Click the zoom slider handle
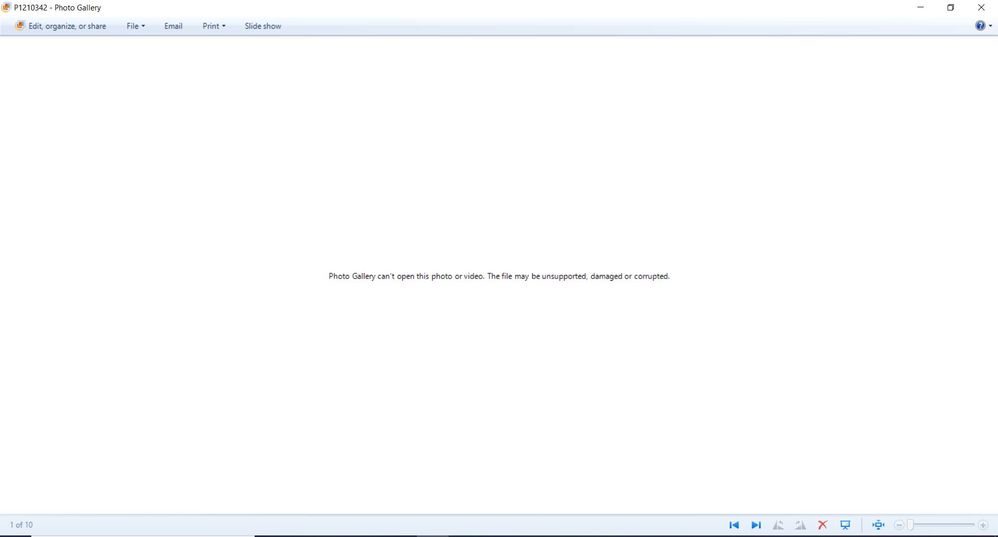 [x=911, y=525]
